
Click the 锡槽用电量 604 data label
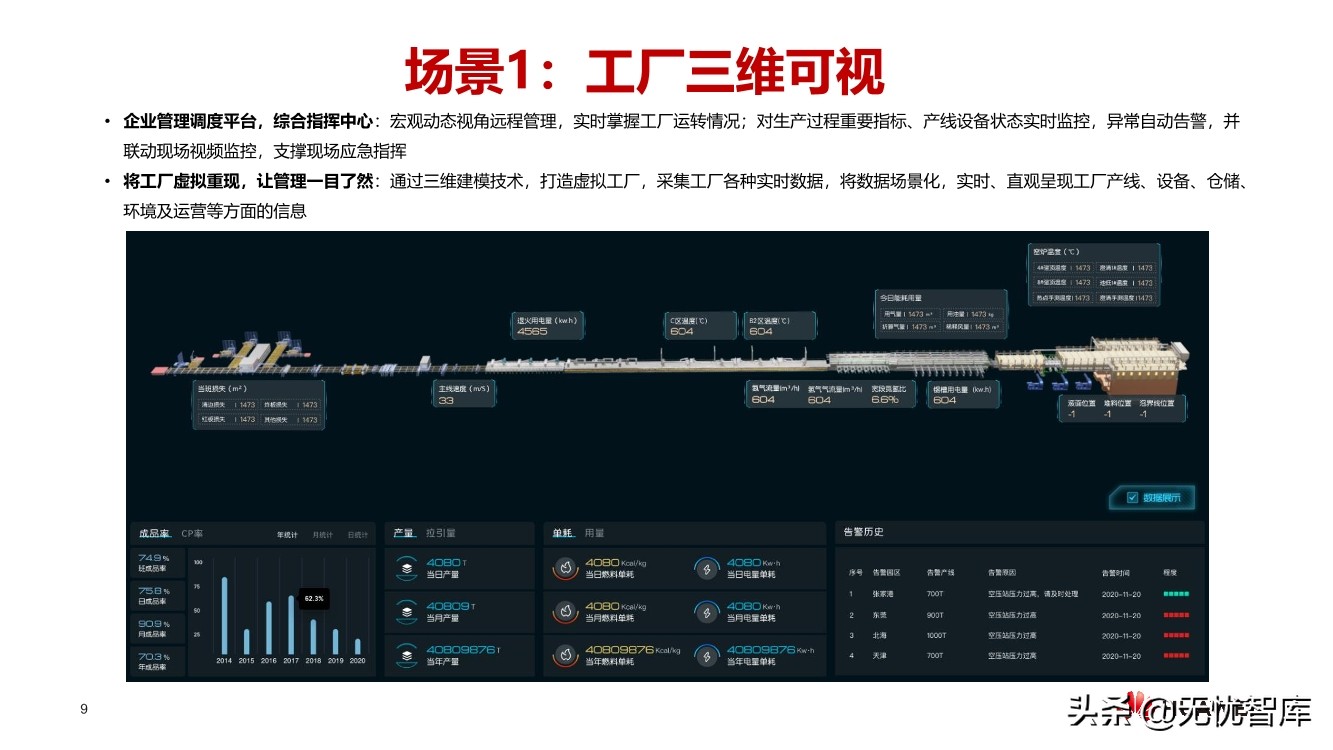tap(963, 394)
